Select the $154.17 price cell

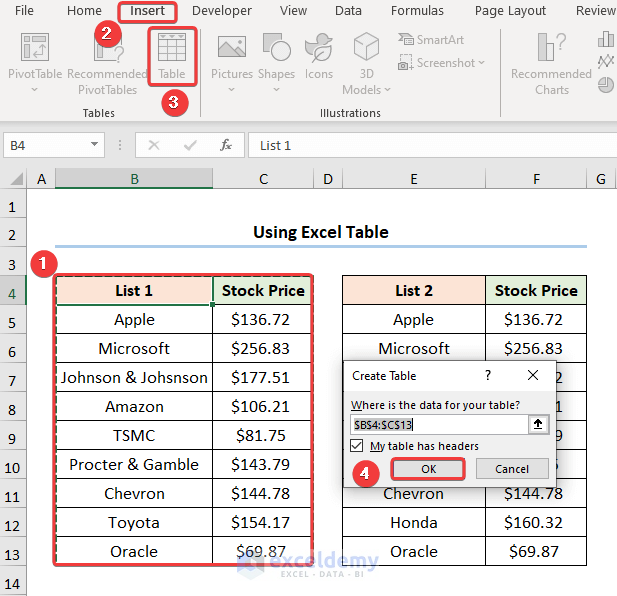coord(261,522)
